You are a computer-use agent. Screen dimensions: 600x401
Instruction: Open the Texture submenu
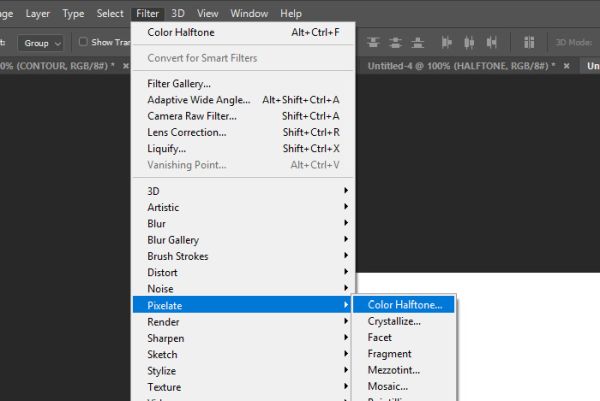point(243,387)
